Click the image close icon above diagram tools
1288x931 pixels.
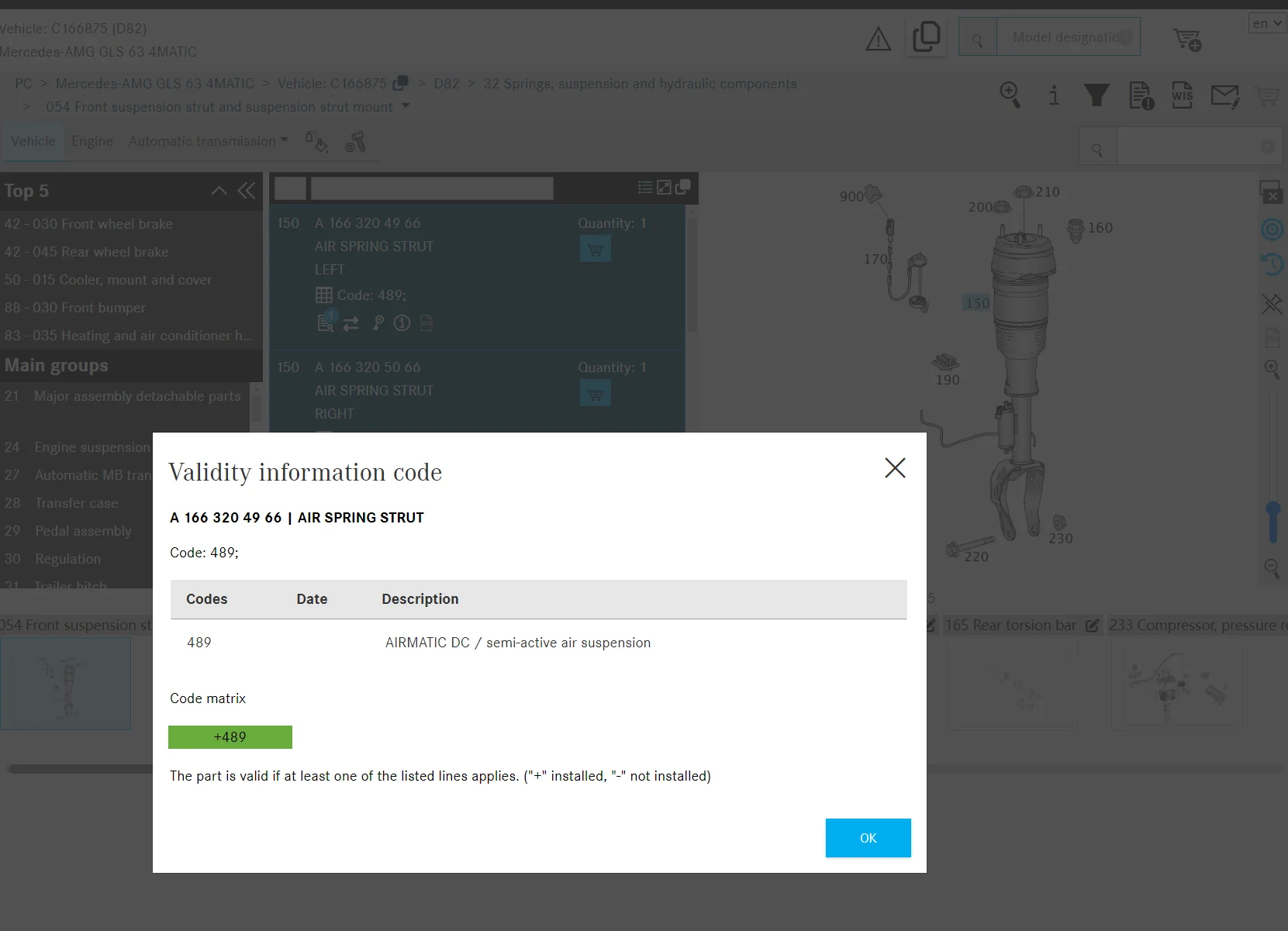tap(1270, 192)
